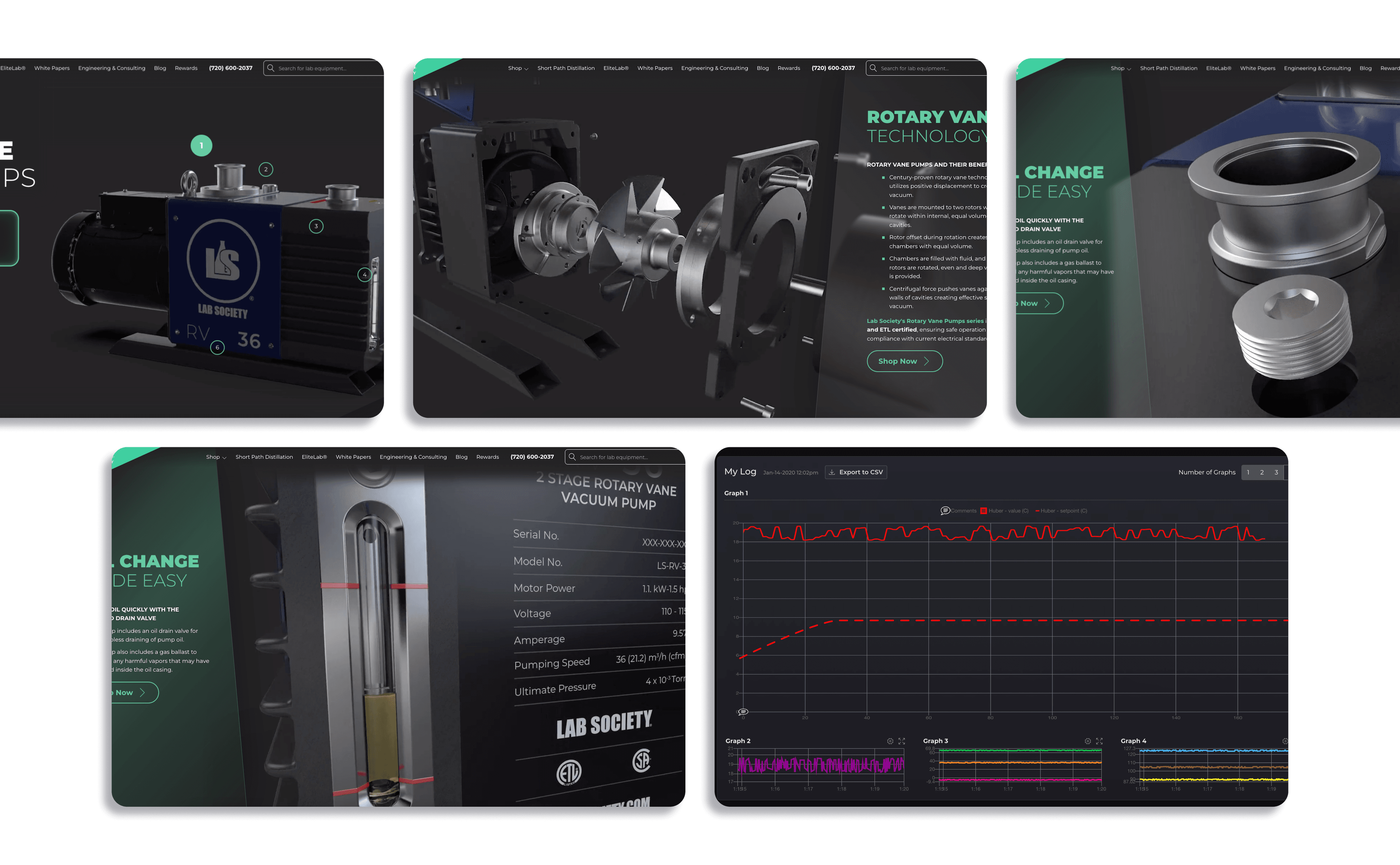
Task: Open EliteLab® in the oil sight glass page
Action: pyautogui.click(x=314, y=457)
